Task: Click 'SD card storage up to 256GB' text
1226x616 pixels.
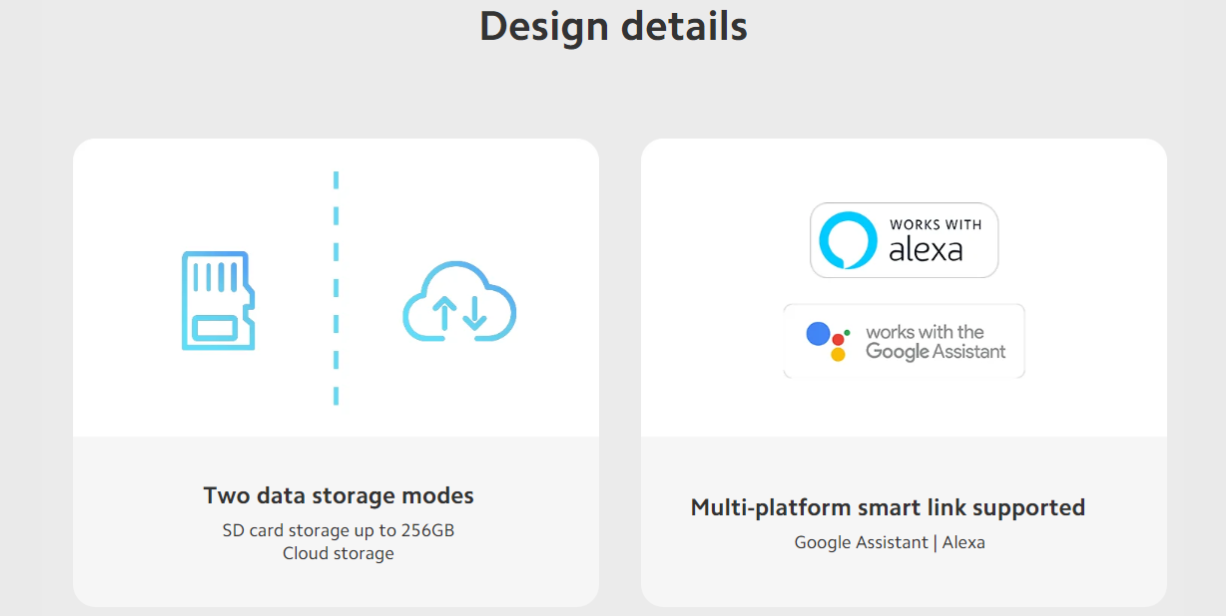Action: (x=338, y=530)
